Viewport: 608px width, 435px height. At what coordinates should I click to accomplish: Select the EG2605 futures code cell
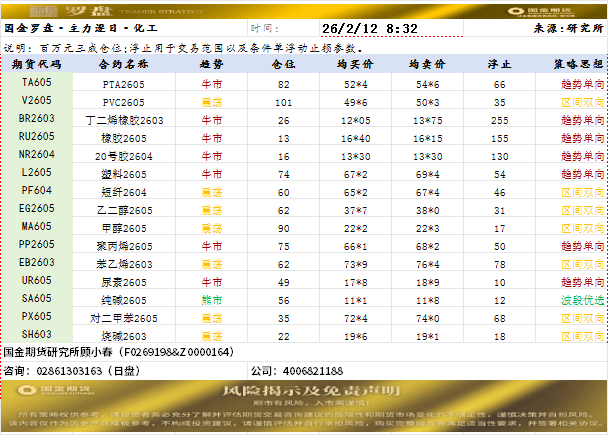point(36,208)
